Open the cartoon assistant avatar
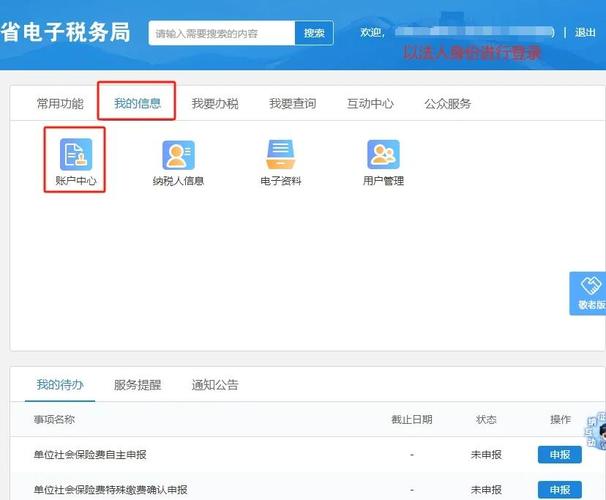Viewport: 606px width, 500px height. (596, 431)
